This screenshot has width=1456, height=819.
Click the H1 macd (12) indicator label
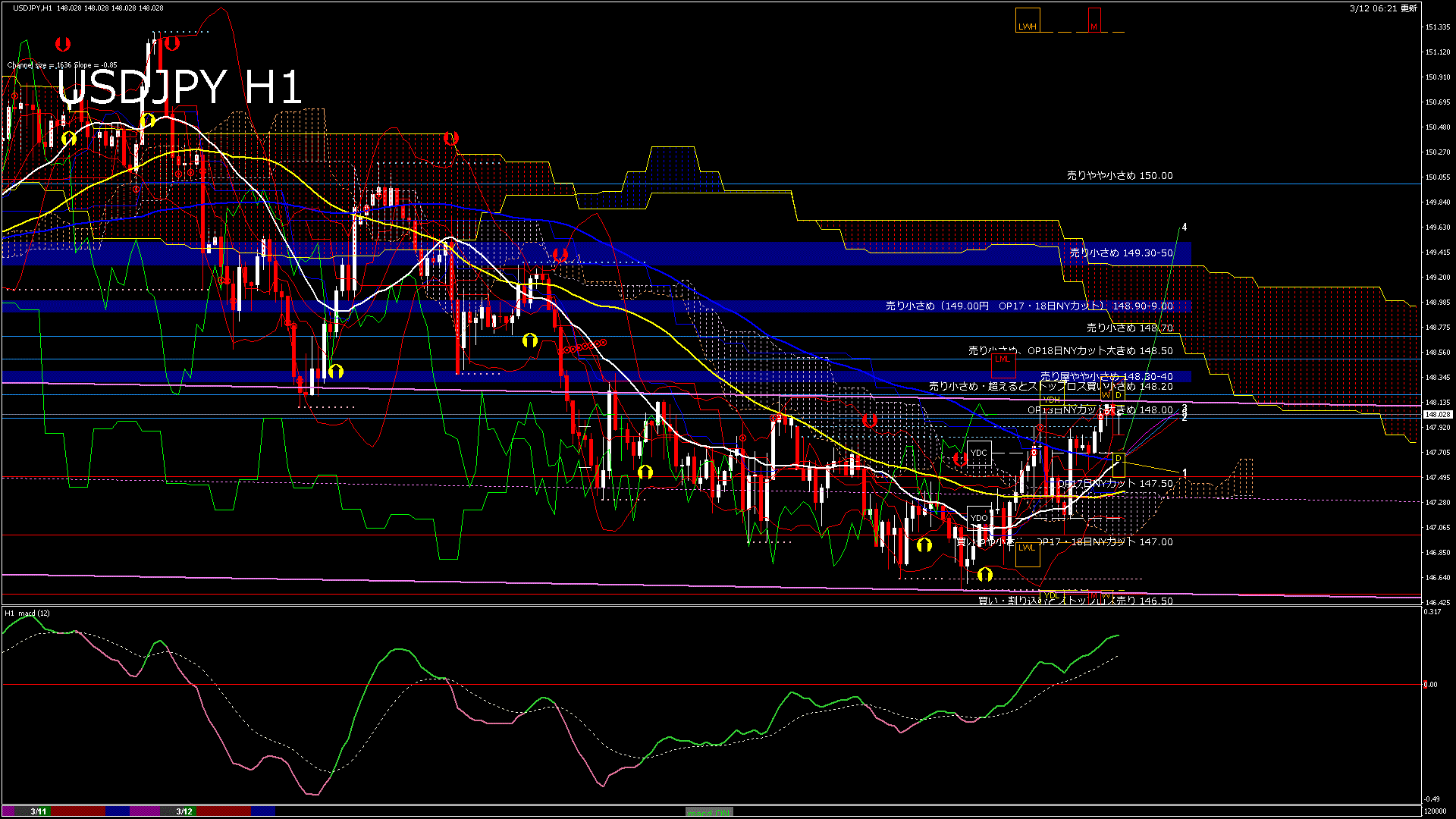[27, 613]
